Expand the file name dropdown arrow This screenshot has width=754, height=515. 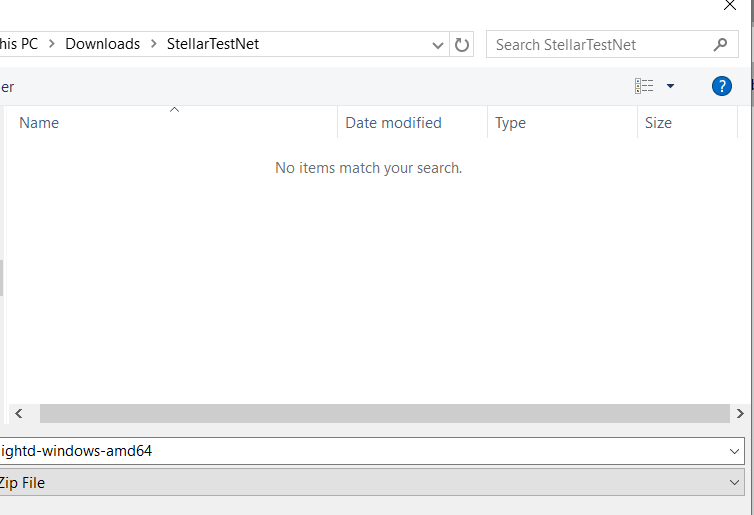[x=736, y=451]
